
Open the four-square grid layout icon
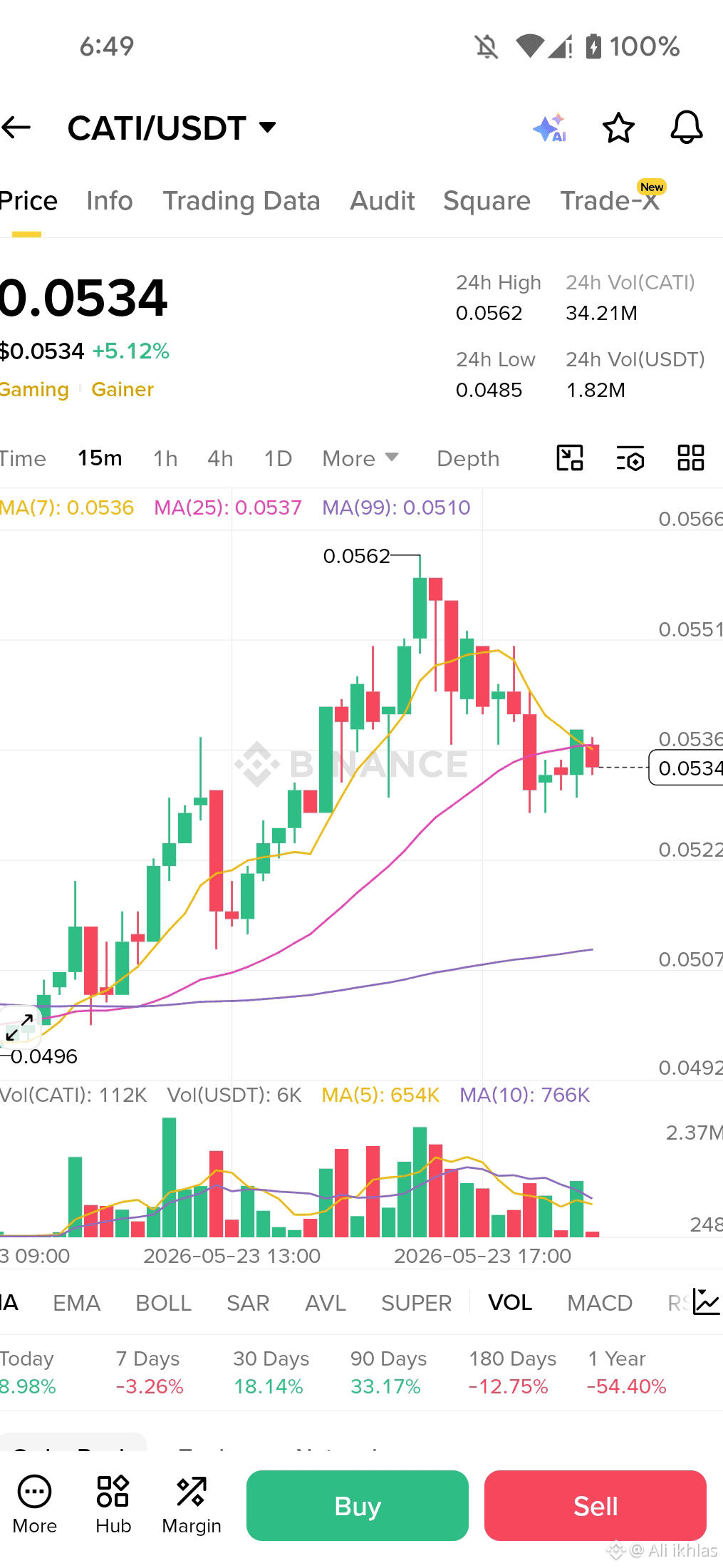[690, 458]
